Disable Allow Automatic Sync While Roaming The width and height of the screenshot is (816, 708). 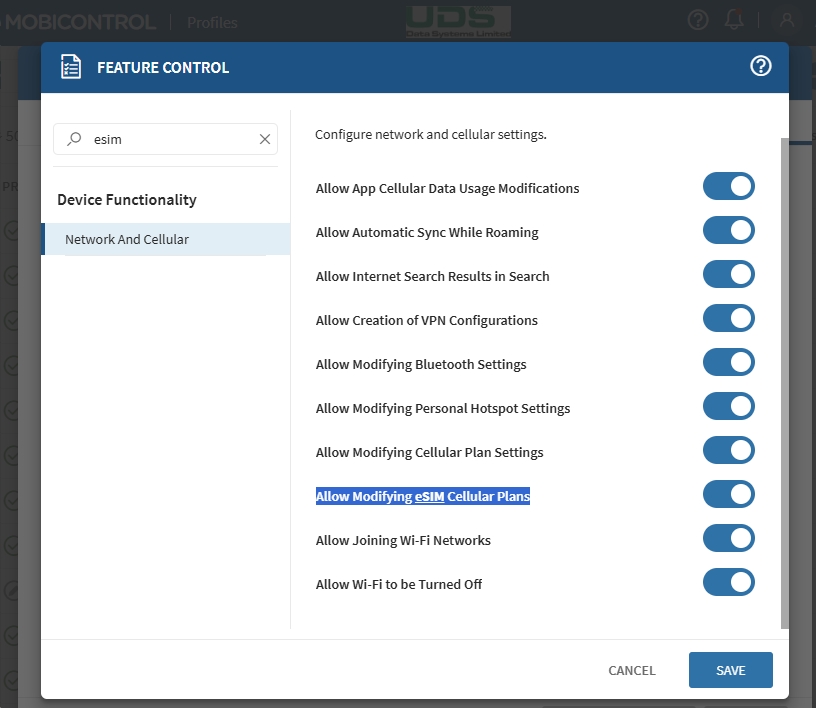tap(728, 231)
